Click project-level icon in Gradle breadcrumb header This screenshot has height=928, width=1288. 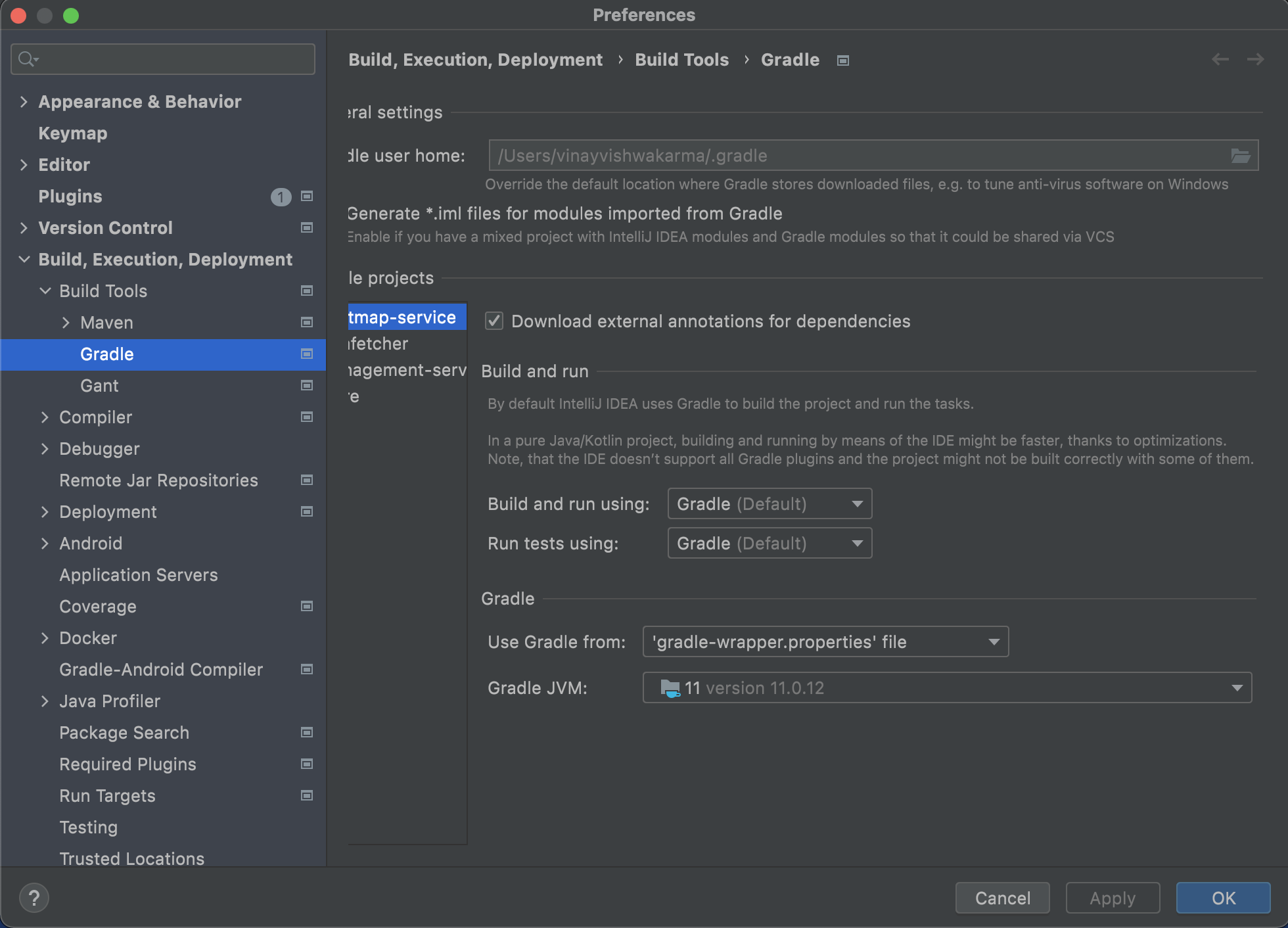843,60
